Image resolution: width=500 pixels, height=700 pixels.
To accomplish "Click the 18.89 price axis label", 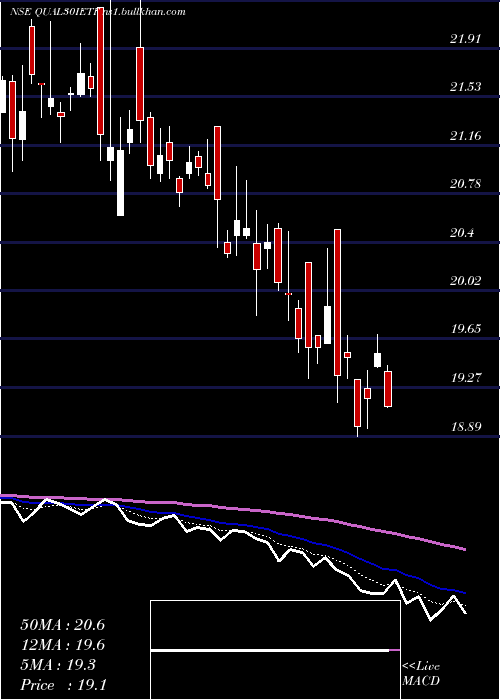I will 466,427.
